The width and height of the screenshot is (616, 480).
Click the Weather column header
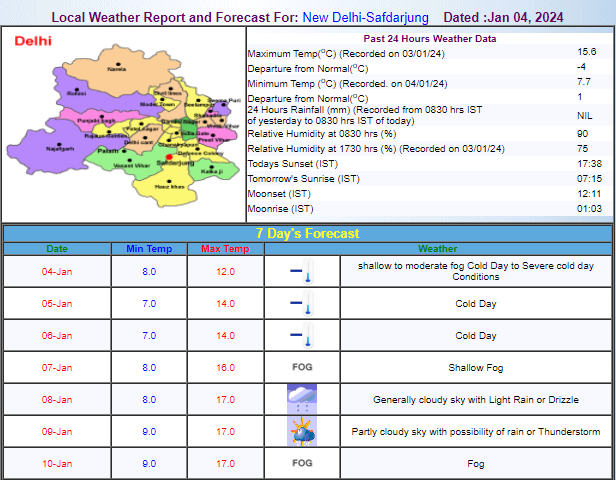(x=438, y=249)
